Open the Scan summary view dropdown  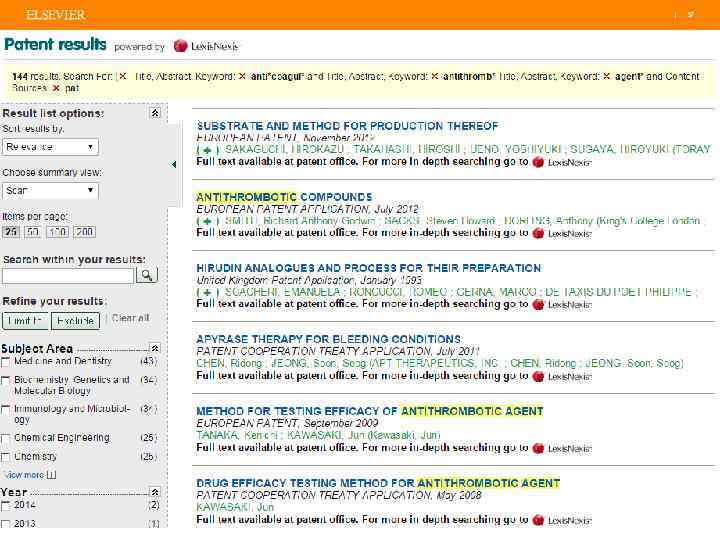(50, 191)
